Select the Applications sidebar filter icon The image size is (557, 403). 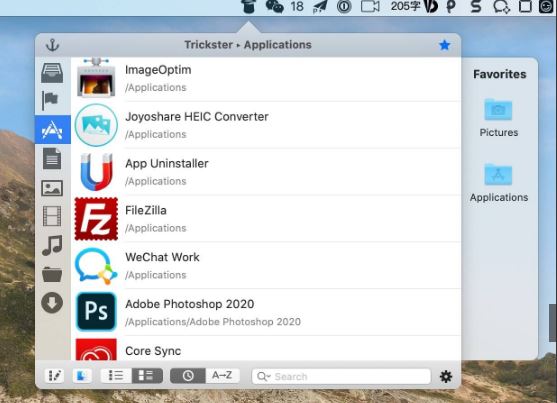53,130
